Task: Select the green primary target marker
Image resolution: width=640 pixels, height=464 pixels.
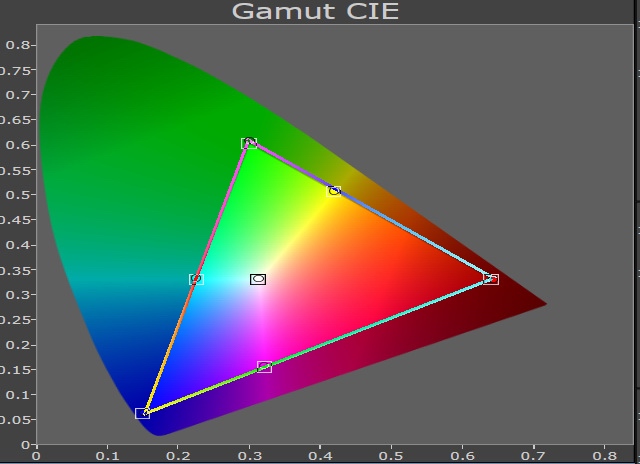Action: coord(249,143)
